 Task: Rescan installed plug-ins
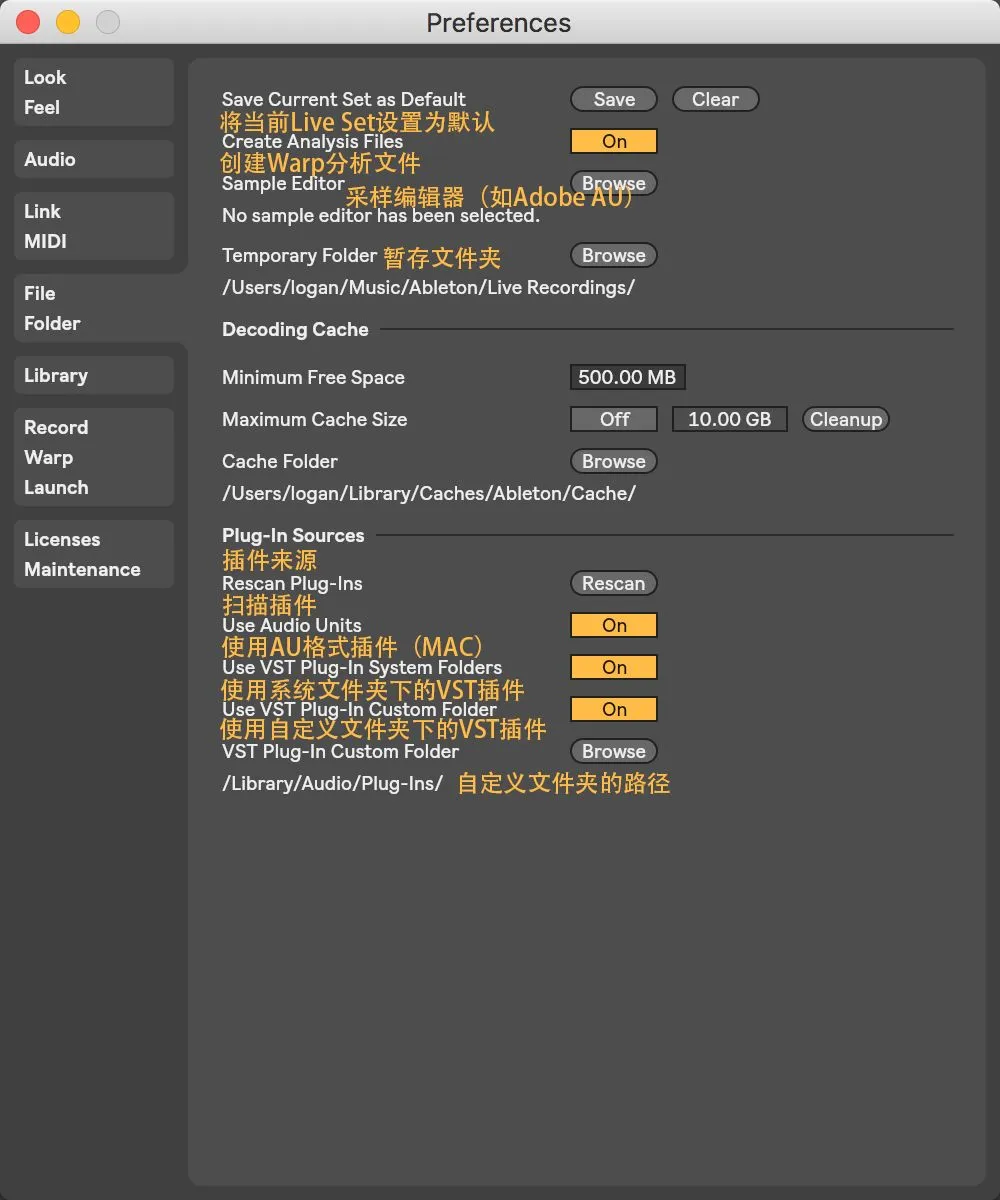pyautogui.click(x=613, y=583)
